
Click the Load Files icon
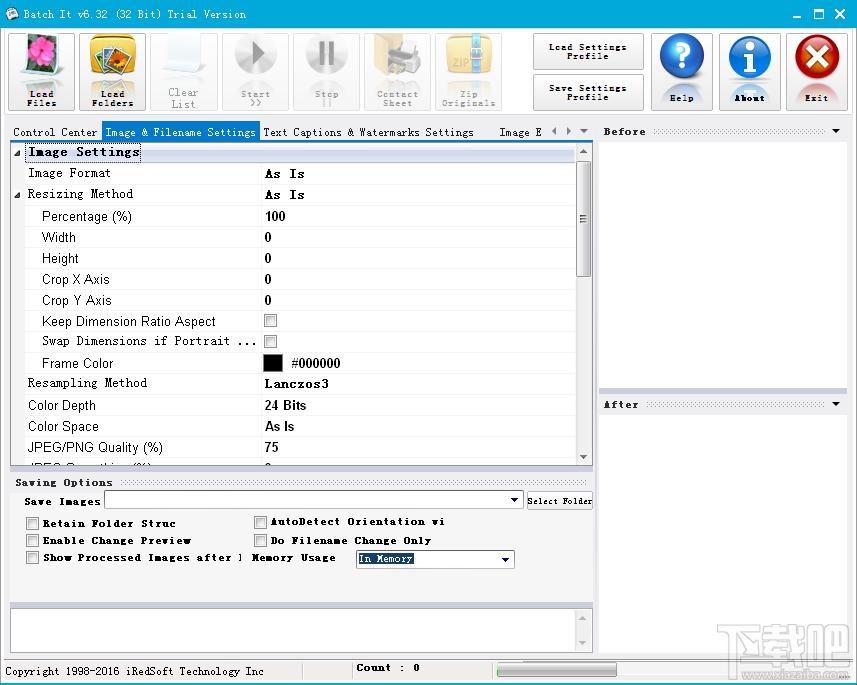[x=42, y=72]
